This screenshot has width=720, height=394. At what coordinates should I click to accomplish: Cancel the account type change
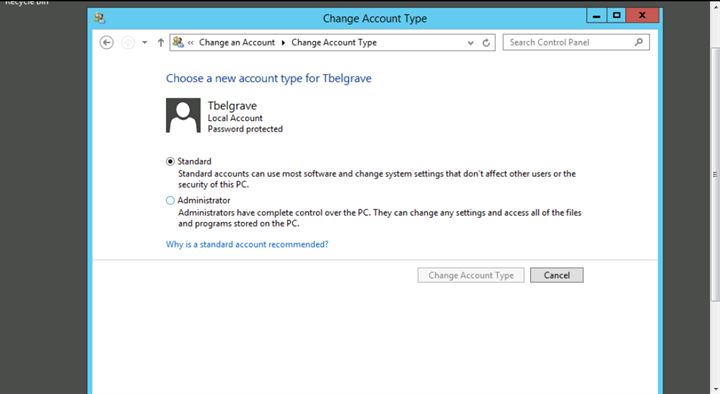(557, 275)
